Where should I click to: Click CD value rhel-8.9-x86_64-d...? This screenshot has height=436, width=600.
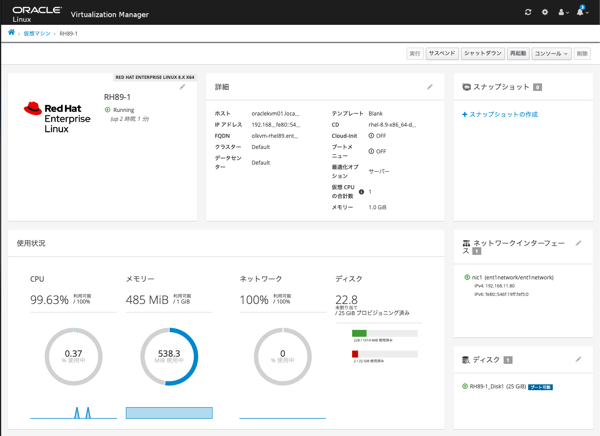coord(392,125)
